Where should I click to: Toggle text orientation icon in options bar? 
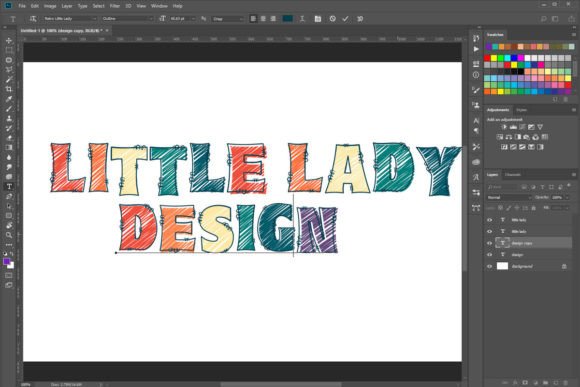tap(33, 18)
